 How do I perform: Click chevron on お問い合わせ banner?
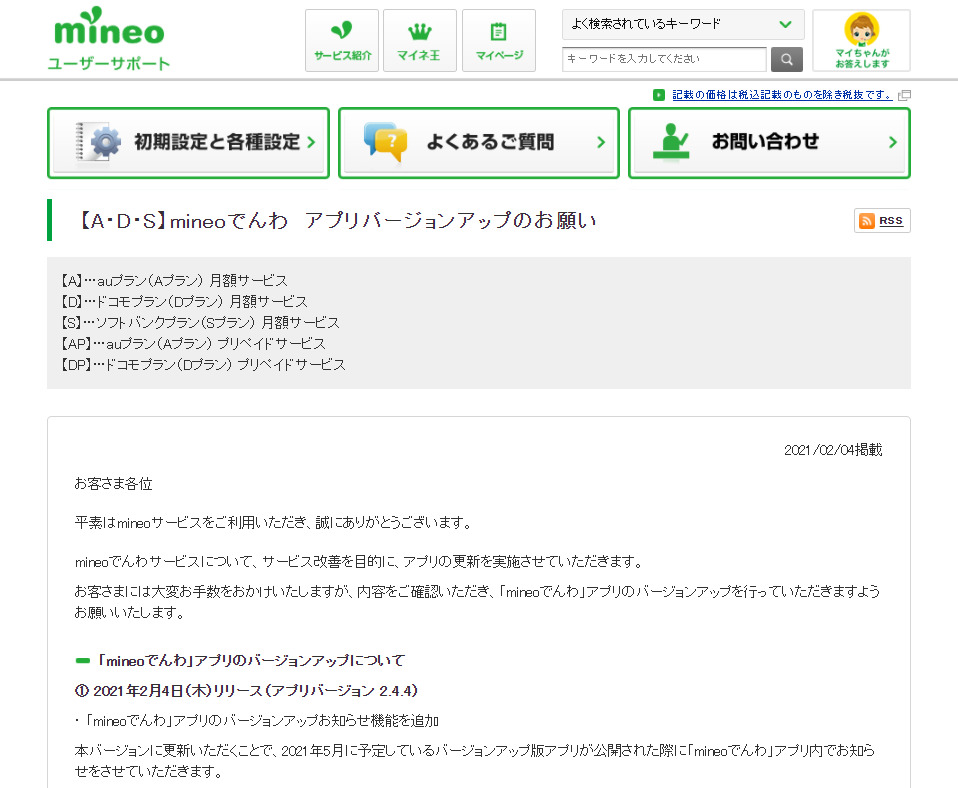[893, 143]
